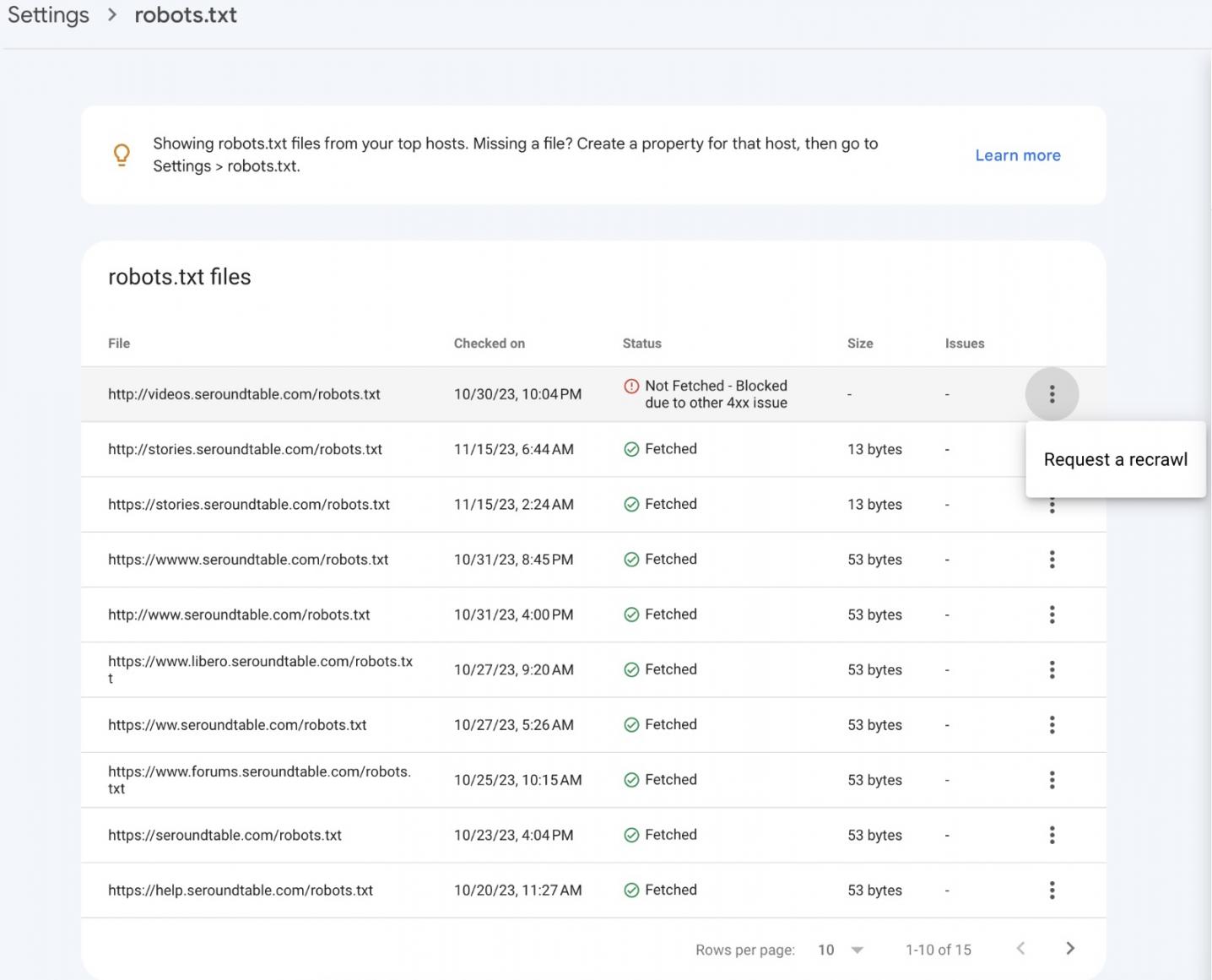This screenshot has height=980, width=1212.
Task: Select http://www.seroundtable.com/robots.txt file entry
Action: pyautogui.click(x=239, y=615)
